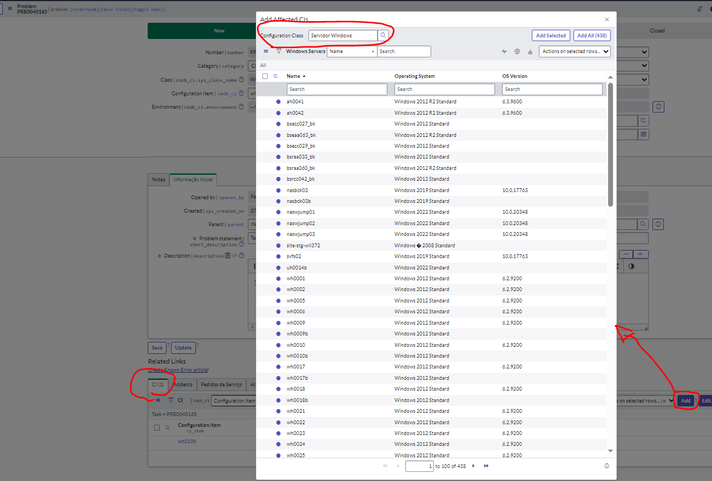This screenshot has height=481, width=712.
Task: Click Windows Servers search text field
Action: [x=404, y=52]
